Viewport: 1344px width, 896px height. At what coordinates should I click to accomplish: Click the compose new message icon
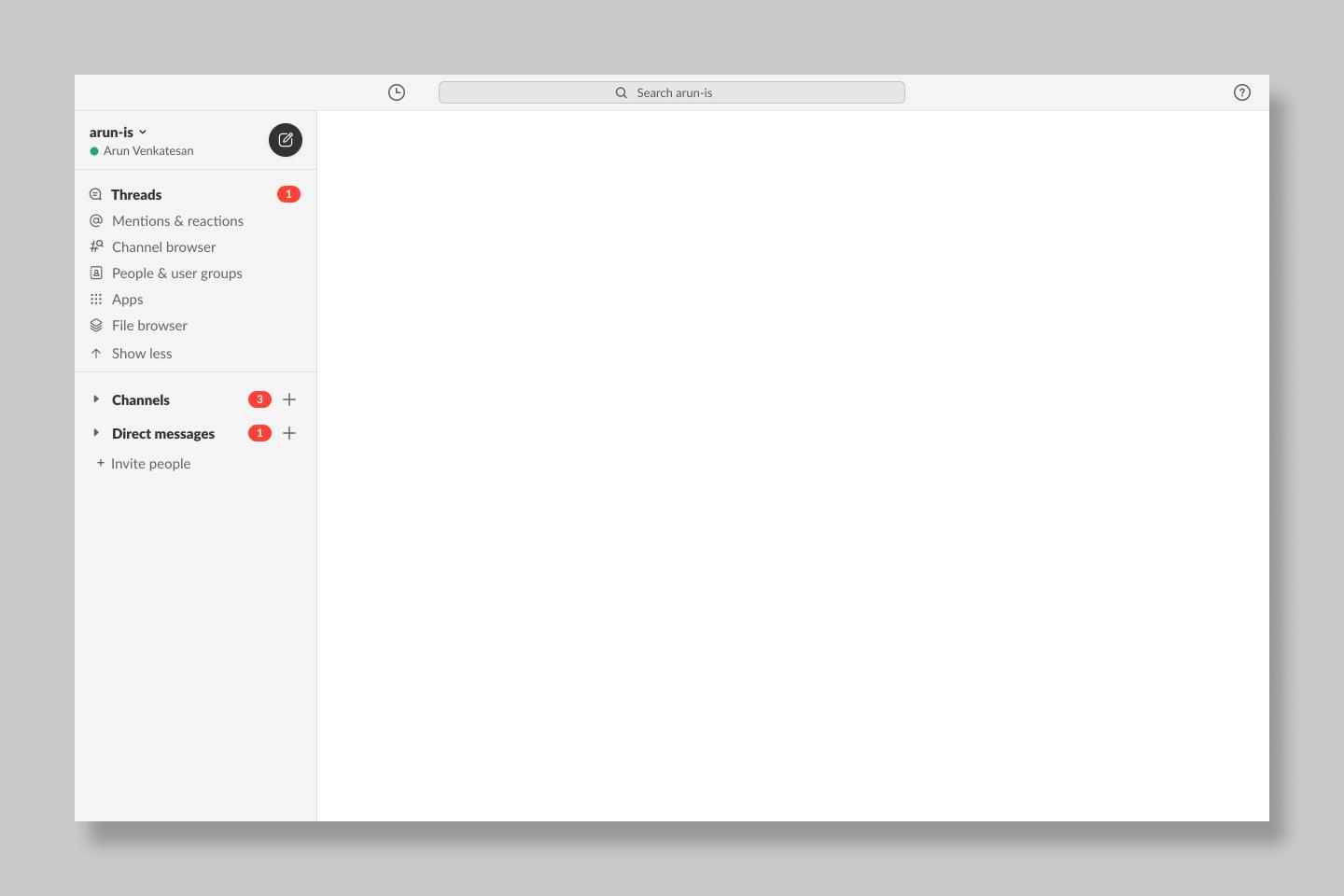(286, 140)
